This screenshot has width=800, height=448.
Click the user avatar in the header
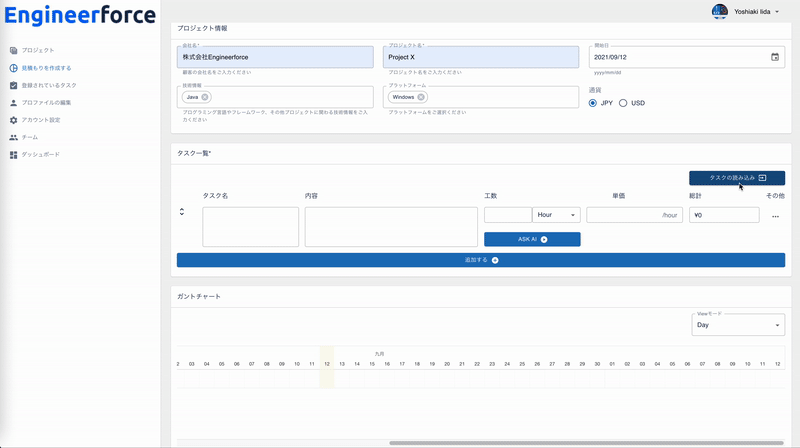[x=719, y=11]
